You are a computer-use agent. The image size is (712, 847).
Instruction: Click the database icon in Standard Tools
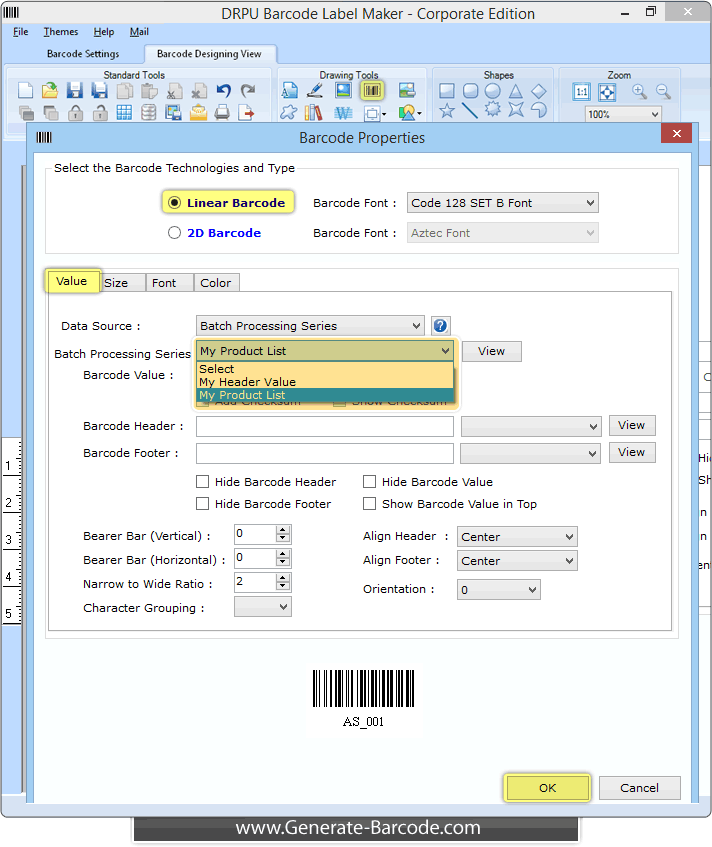(149, 112)
